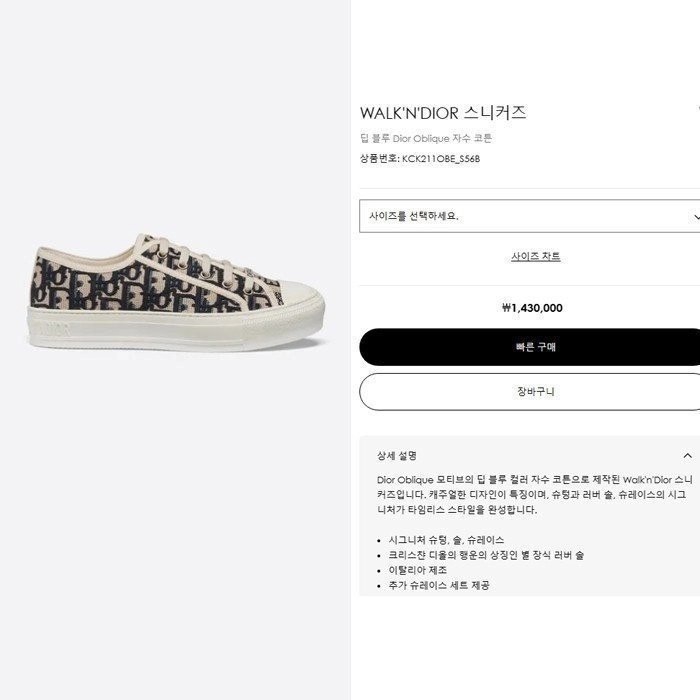Add to cart with 장바구니 button

tap(530, 392)
